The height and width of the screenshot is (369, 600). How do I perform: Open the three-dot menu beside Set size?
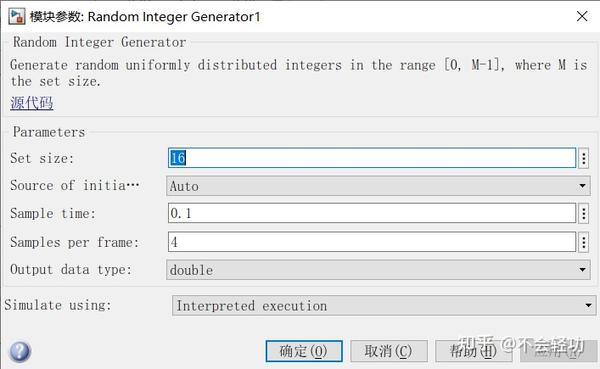coord(584,158)
